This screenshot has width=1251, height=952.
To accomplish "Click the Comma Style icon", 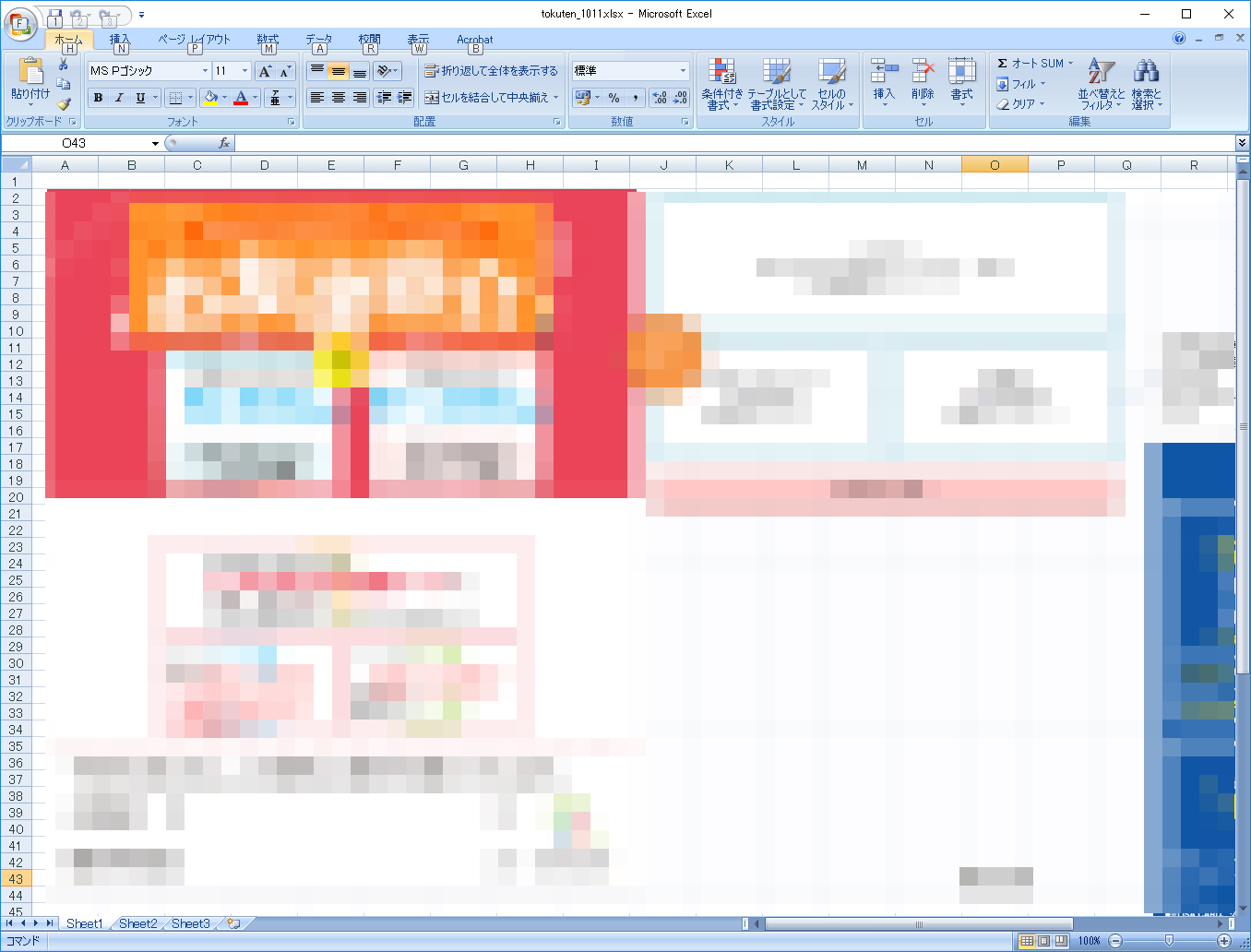I will point(636,97).
